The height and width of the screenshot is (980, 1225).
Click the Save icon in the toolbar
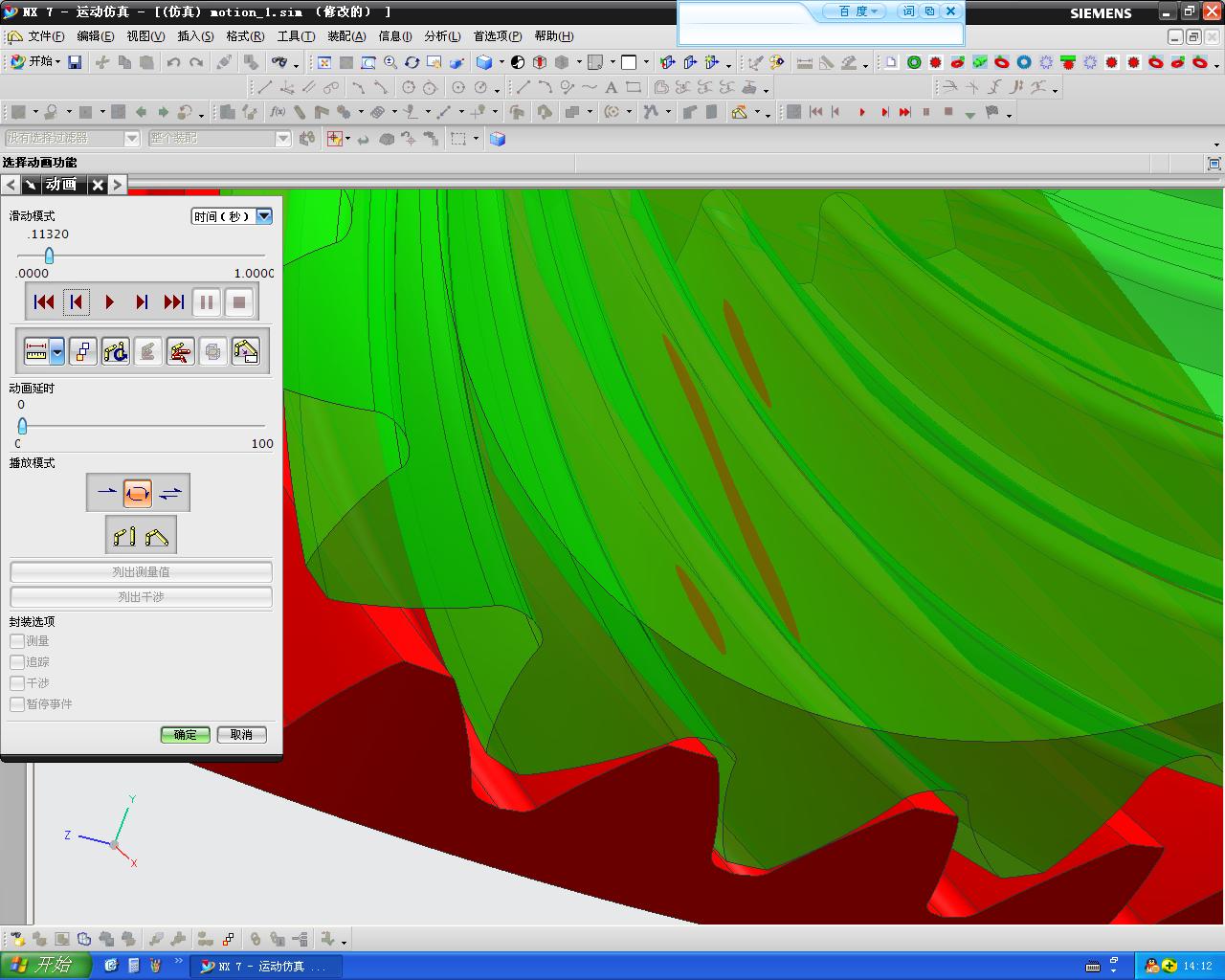pyautogui.click(x=75, y=62)
